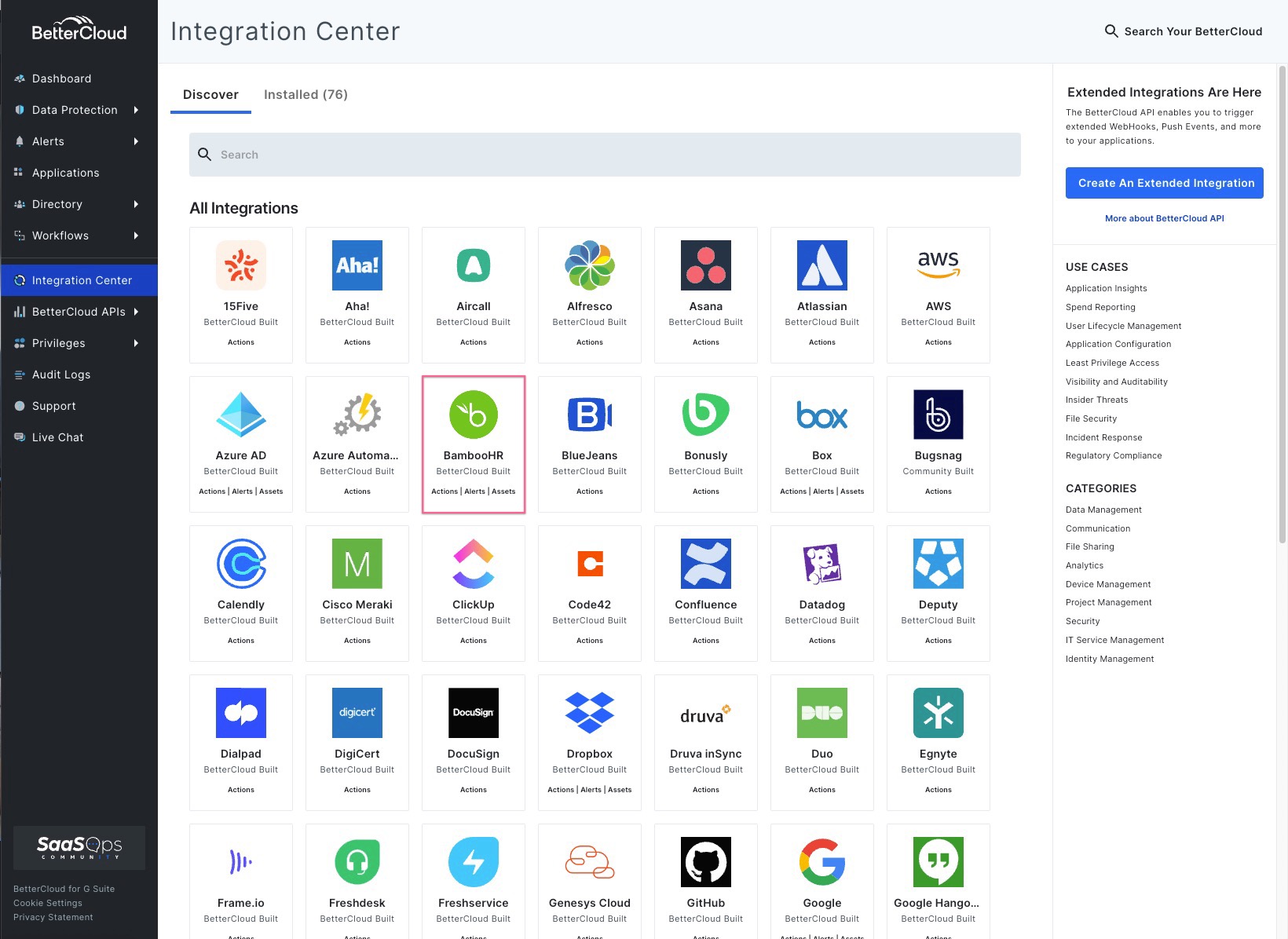Click the GitHub integration tile
This screenshot has height=939, width=1288.
[x=705, y=879]
